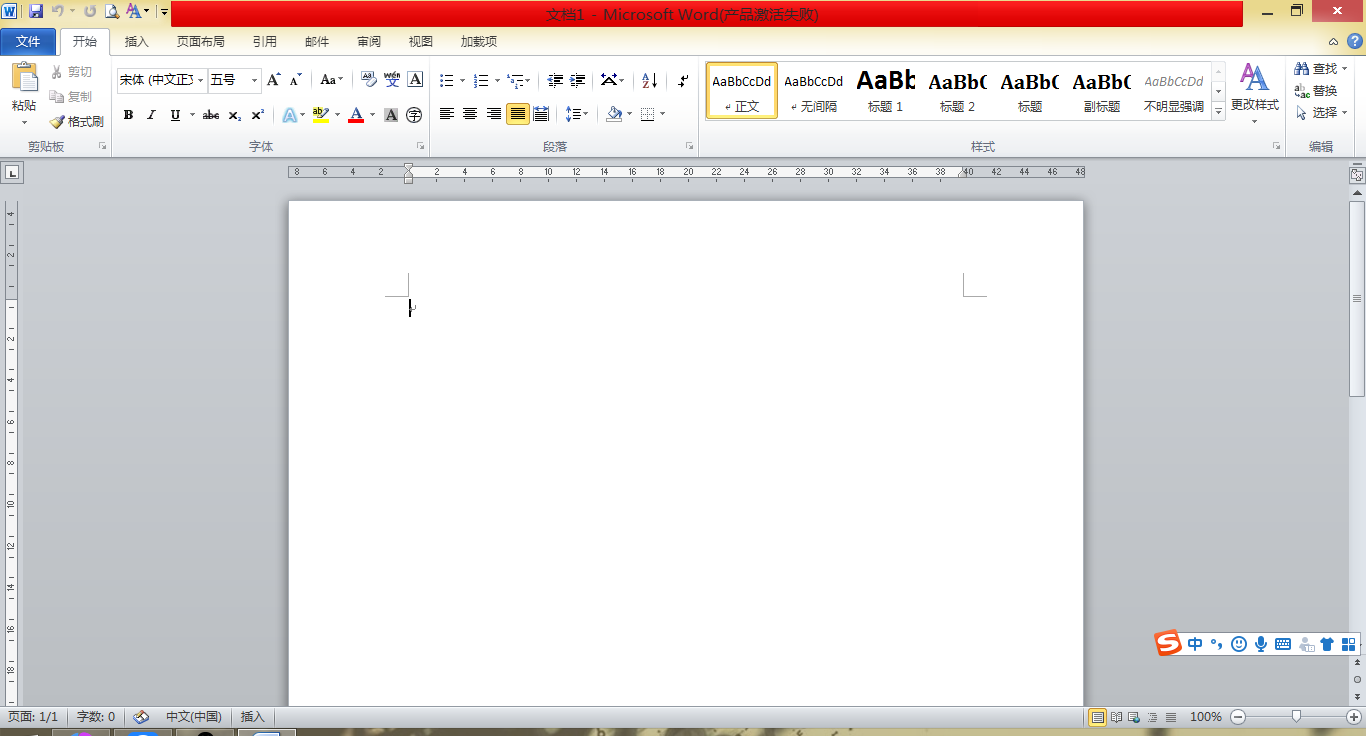The height and width of the screenshot is (736, 1366).
Task: Click the 字数: 0 word count
Action: tap(96, 717)
